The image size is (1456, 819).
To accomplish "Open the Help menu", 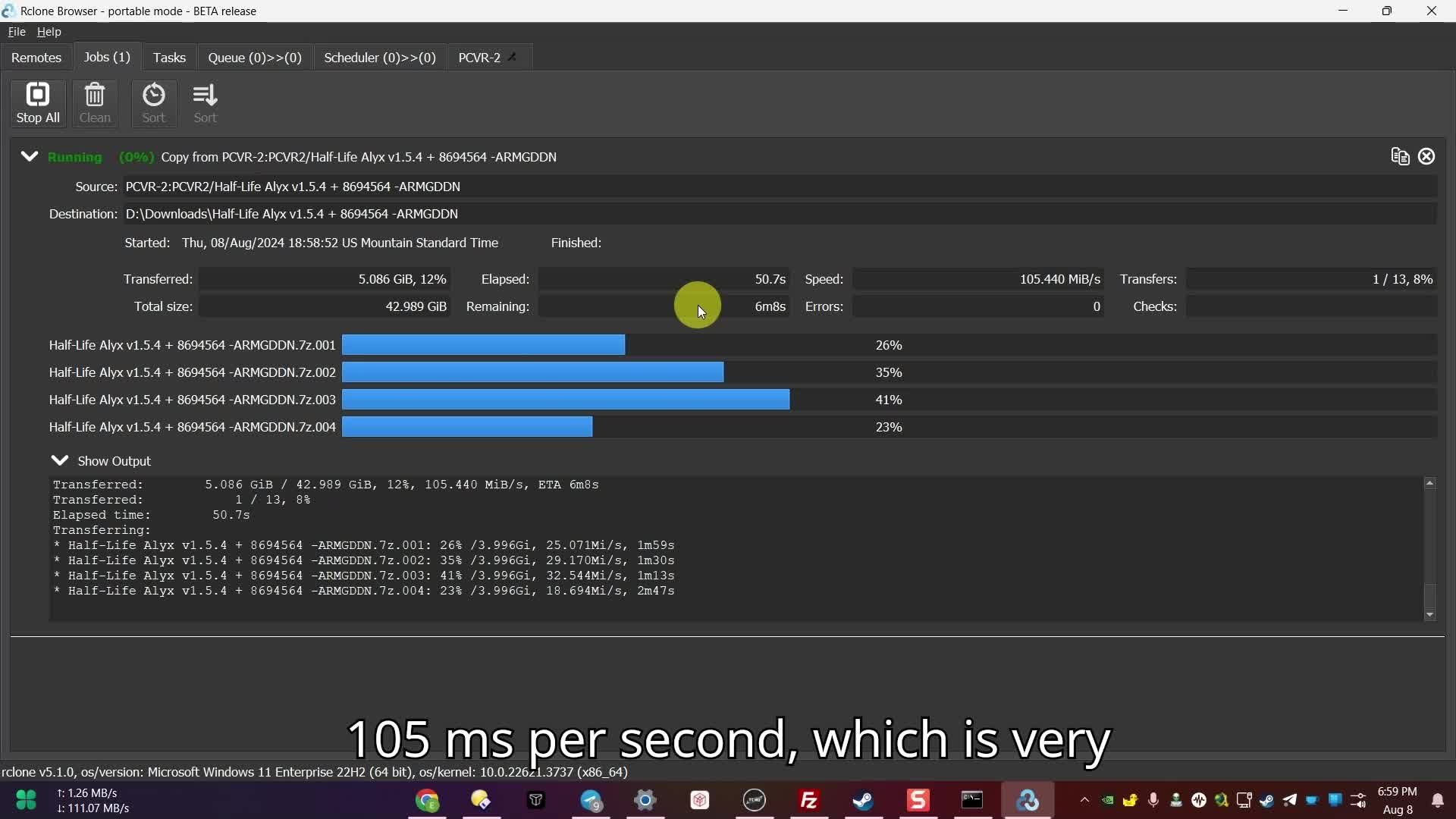I will pyautogui.click(x=49, y=32).
